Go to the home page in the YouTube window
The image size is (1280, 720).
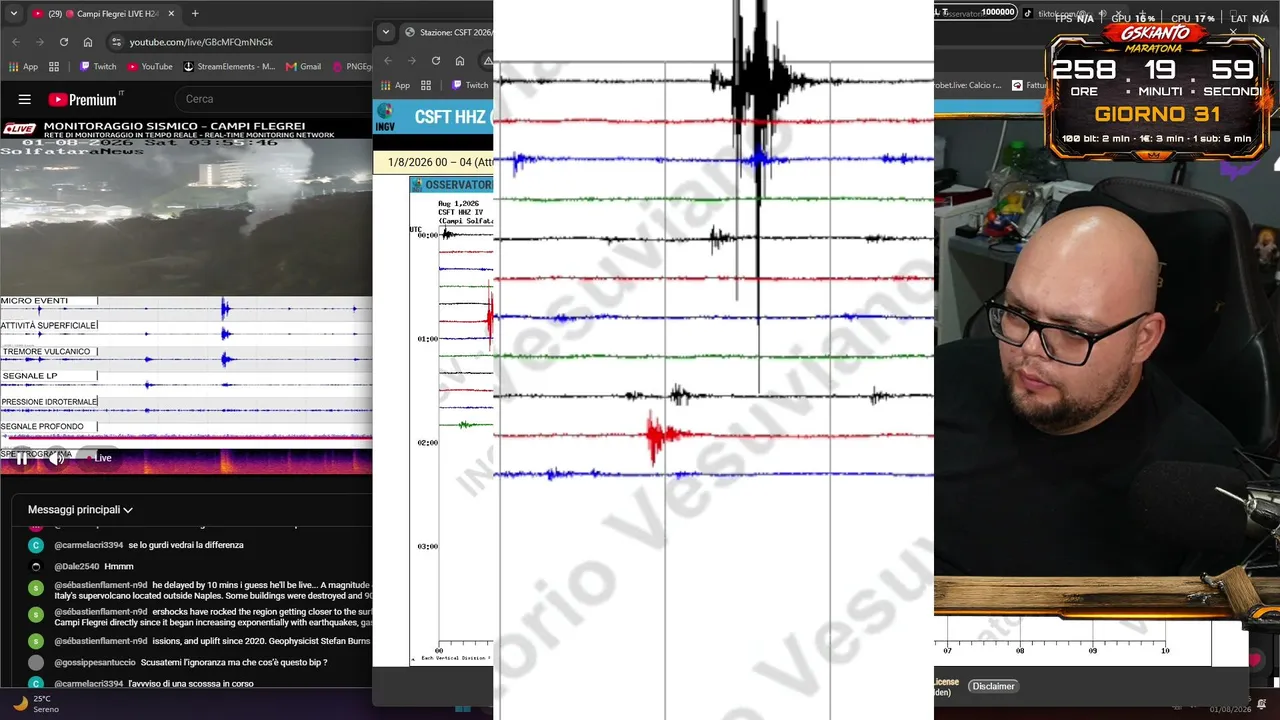click(x=88, y=42)
